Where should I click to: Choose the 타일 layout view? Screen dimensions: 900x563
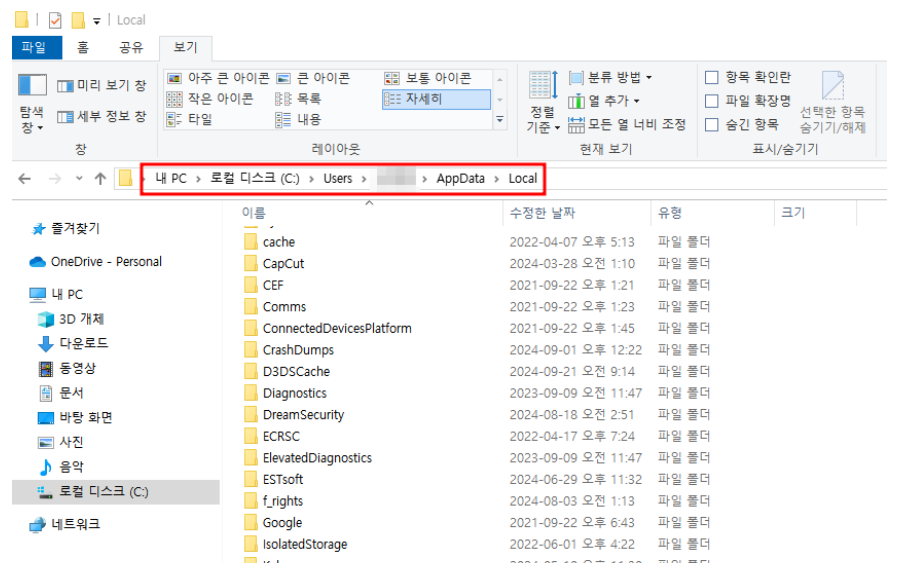[x=174, y=119]
